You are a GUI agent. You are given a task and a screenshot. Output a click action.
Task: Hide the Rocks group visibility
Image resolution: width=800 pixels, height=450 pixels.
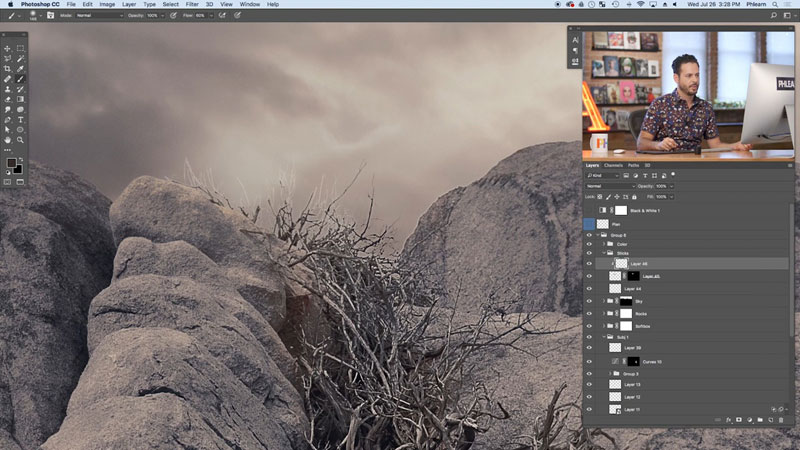pos(589,313)
